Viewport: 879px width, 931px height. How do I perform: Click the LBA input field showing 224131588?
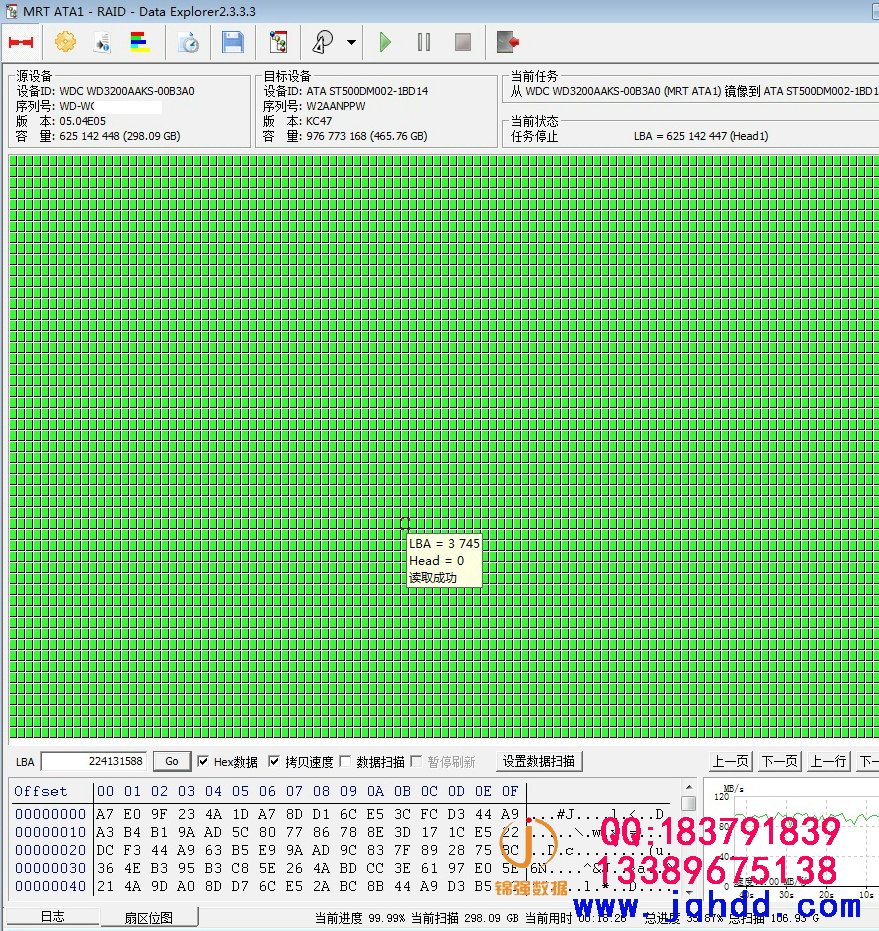coord(94,762)
